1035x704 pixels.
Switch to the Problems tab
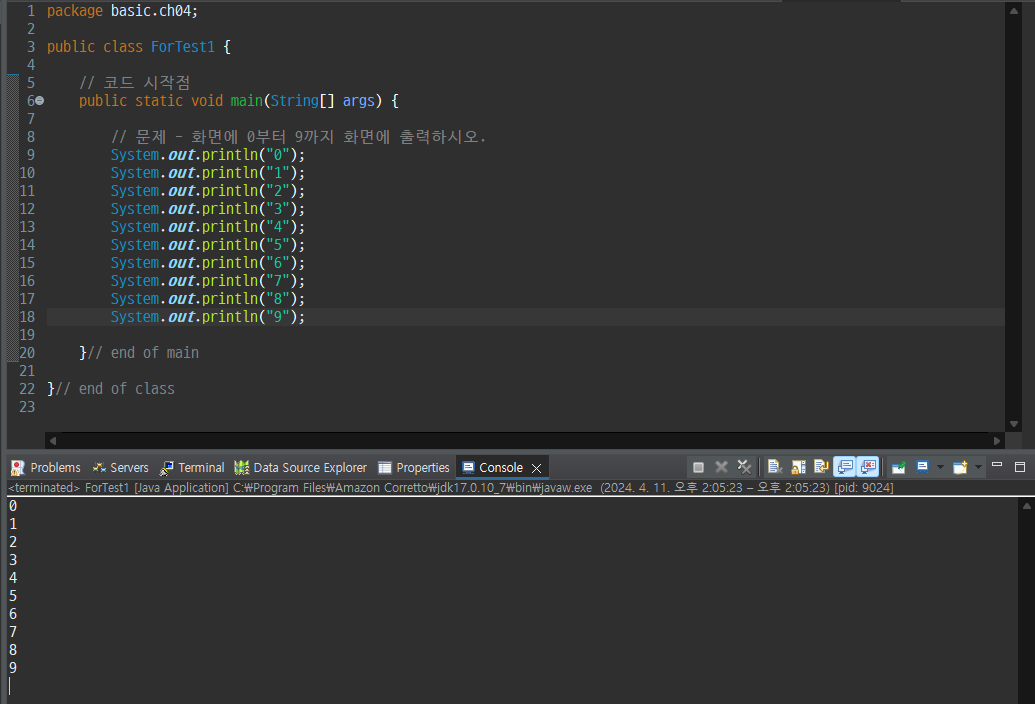coord(46,467)
